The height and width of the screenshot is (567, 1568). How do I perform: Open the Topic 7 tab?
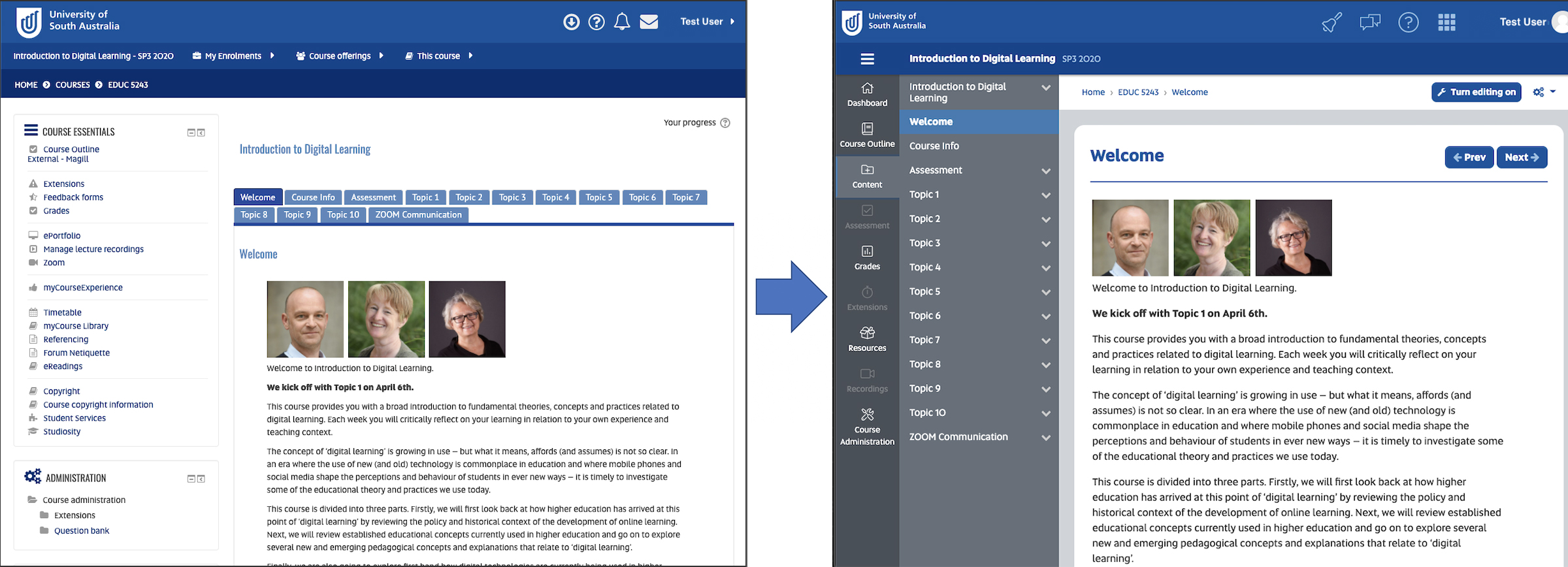click(686, 197)
